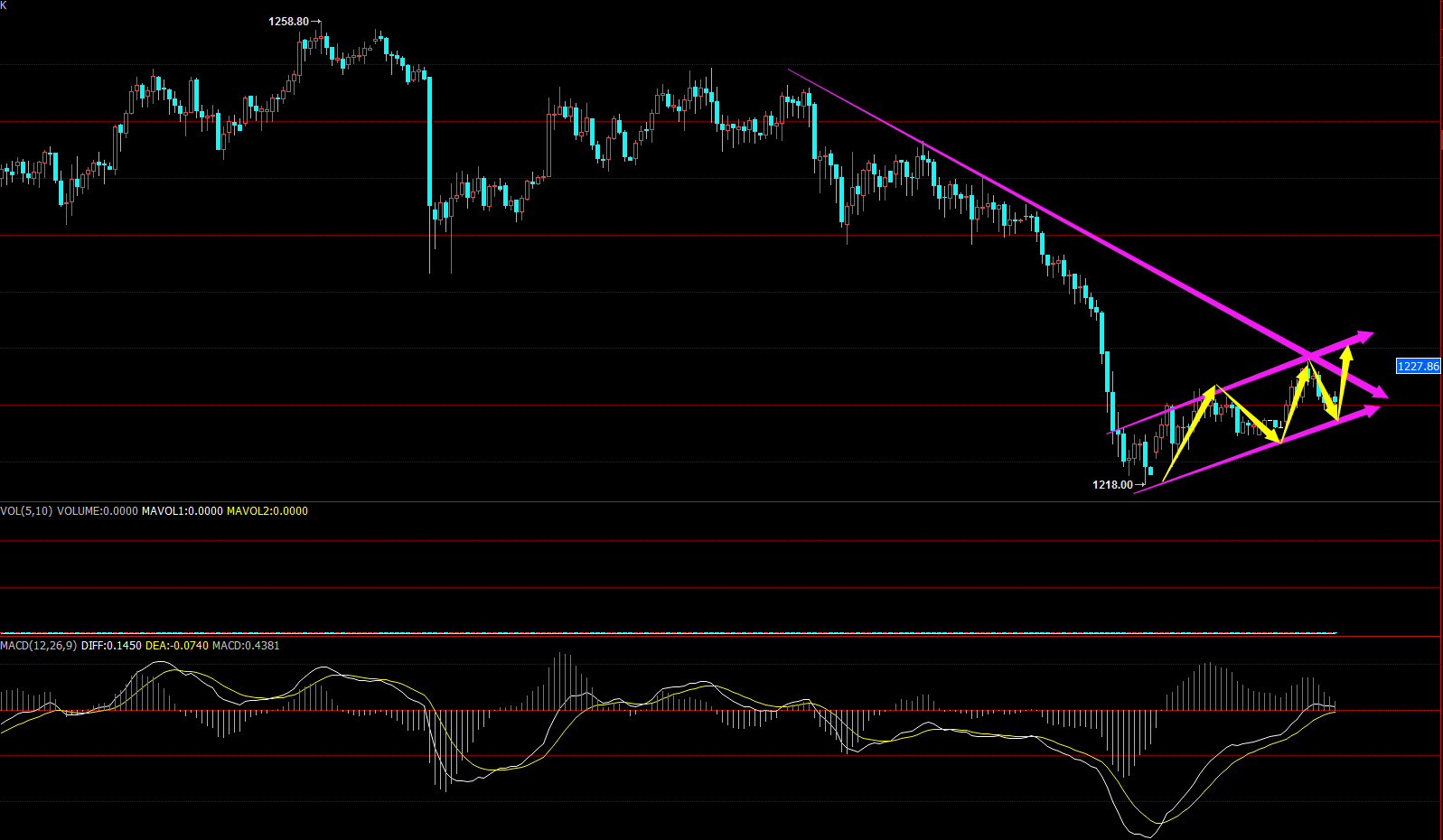The image size is (1443, 840).
Task: Select the divider between volume and MACD panels
Action: (721, 637)
